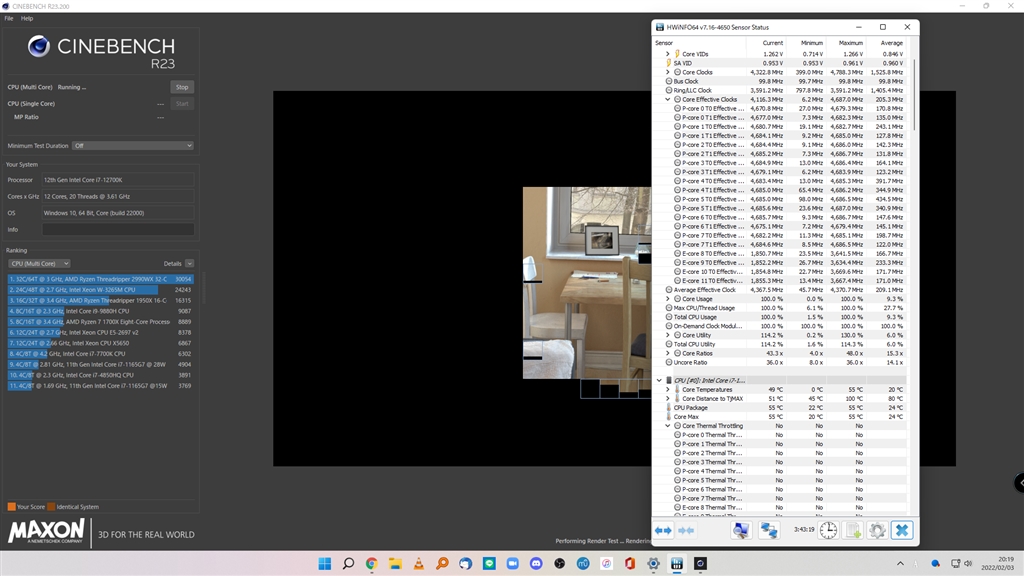Expand Core Distance to TjMAX group
Screen dimensions: 1024x576
[667, 398]
